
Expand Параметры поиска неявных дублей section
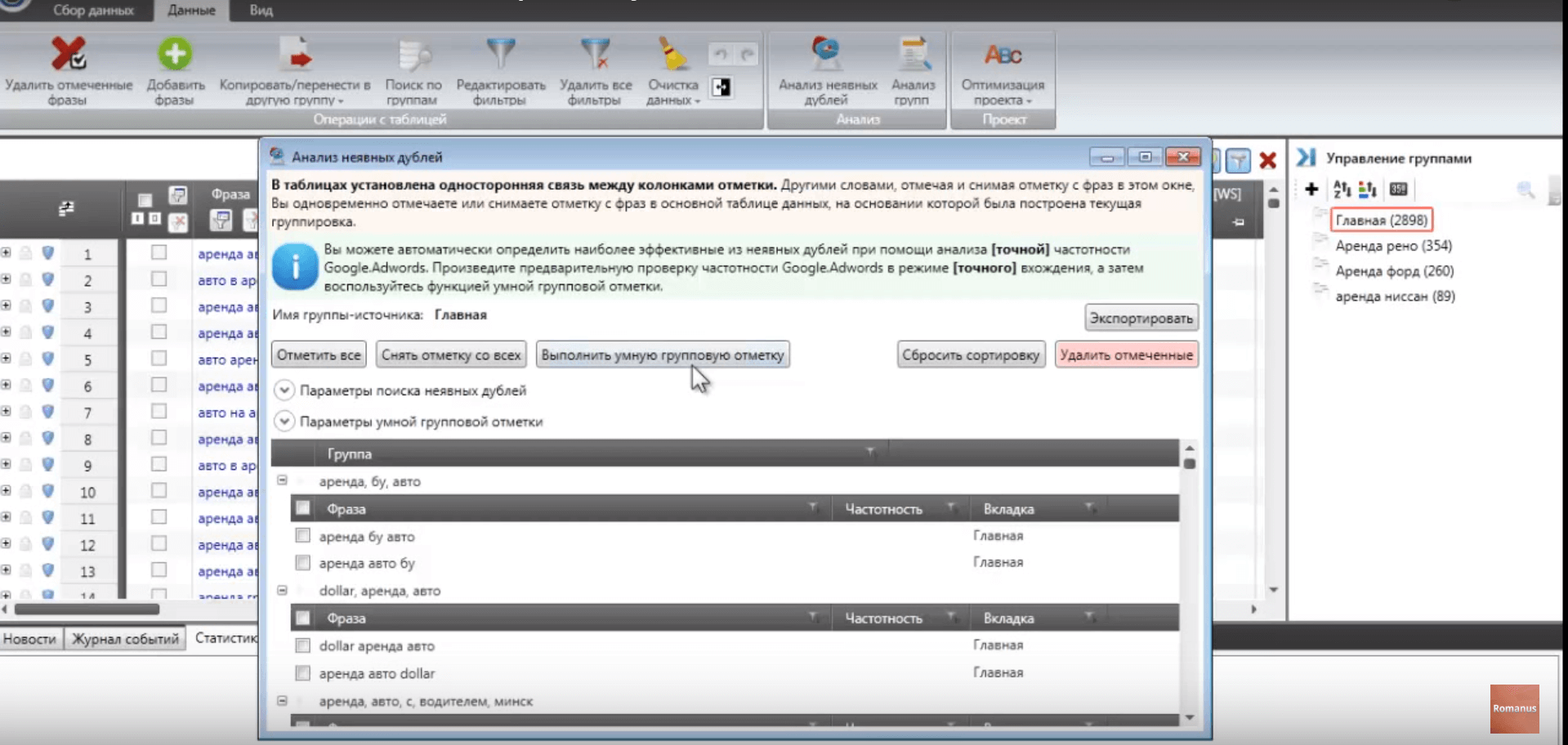284,390
